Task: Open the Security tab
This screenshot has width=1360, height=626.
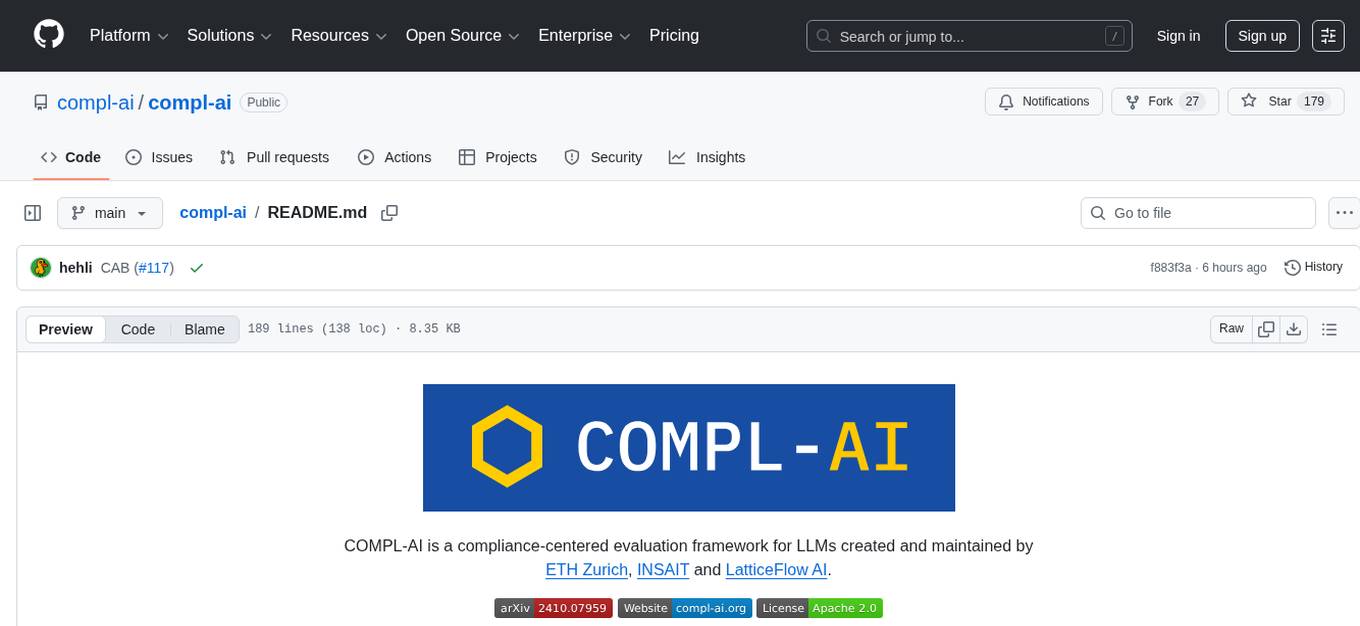Action: click(603, 157)
